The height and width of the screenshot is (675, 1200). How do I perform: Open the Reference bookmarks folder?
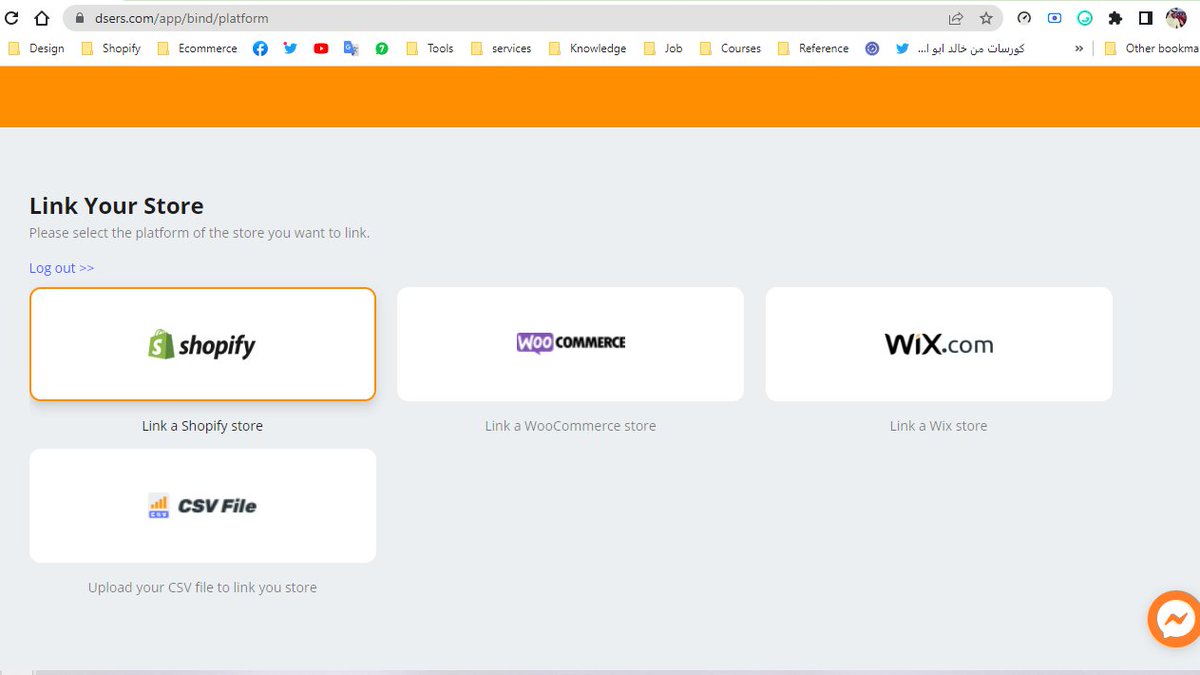coord(813,48)
